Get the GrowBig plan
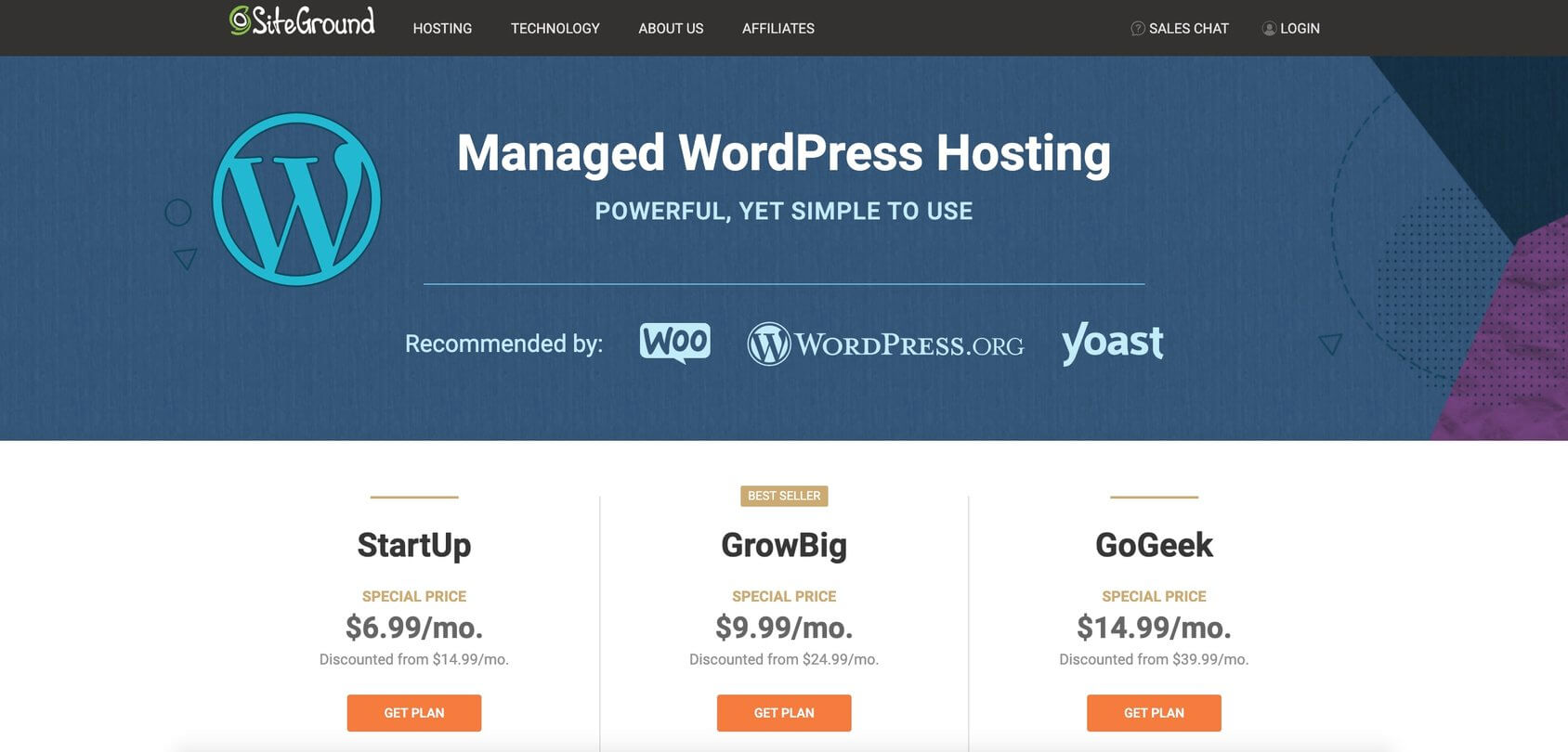Image resolution: width=1568 pixels, height=752 pixels. (x=784, y=713)
